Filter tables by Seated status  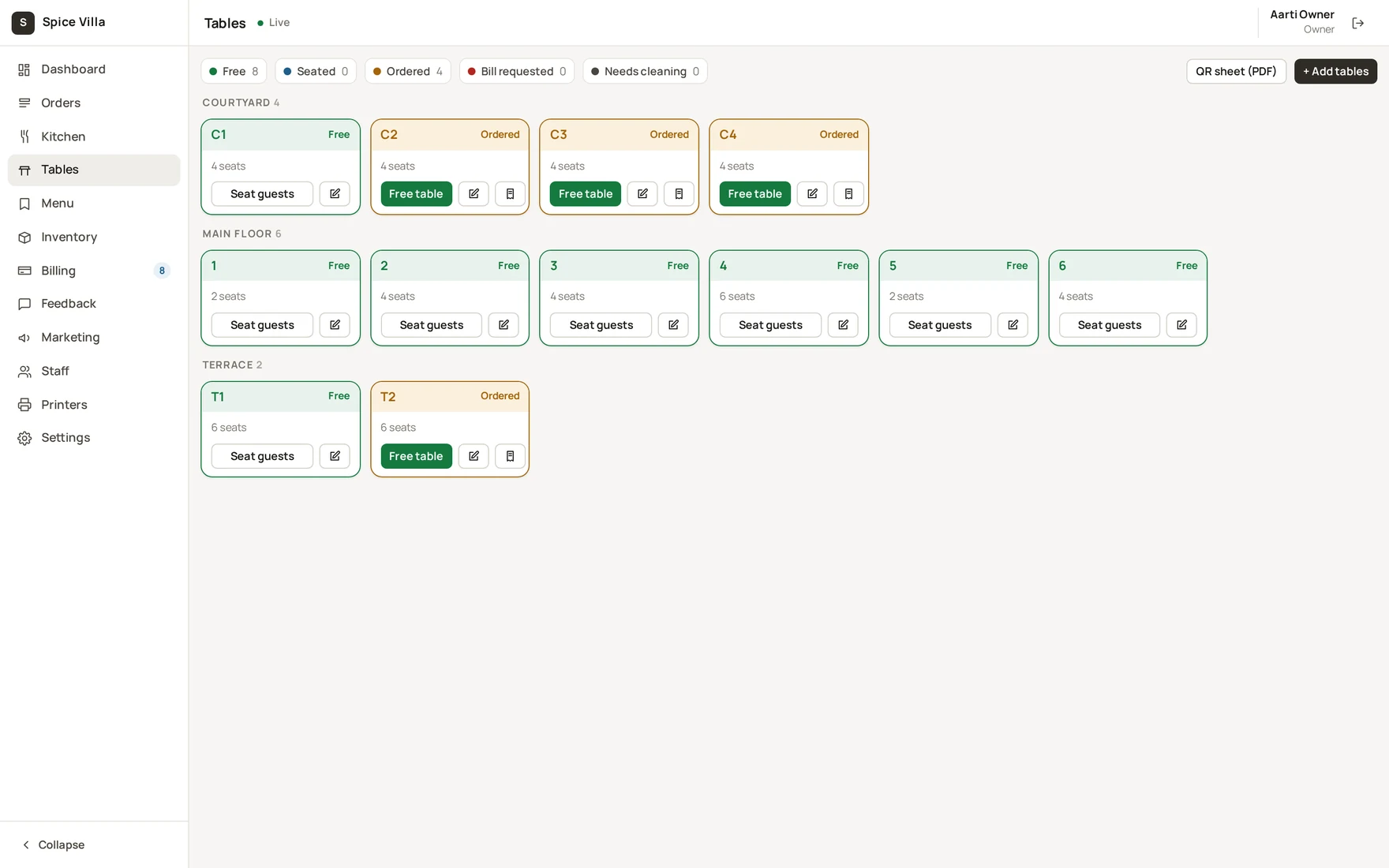[x=316, y=71]
